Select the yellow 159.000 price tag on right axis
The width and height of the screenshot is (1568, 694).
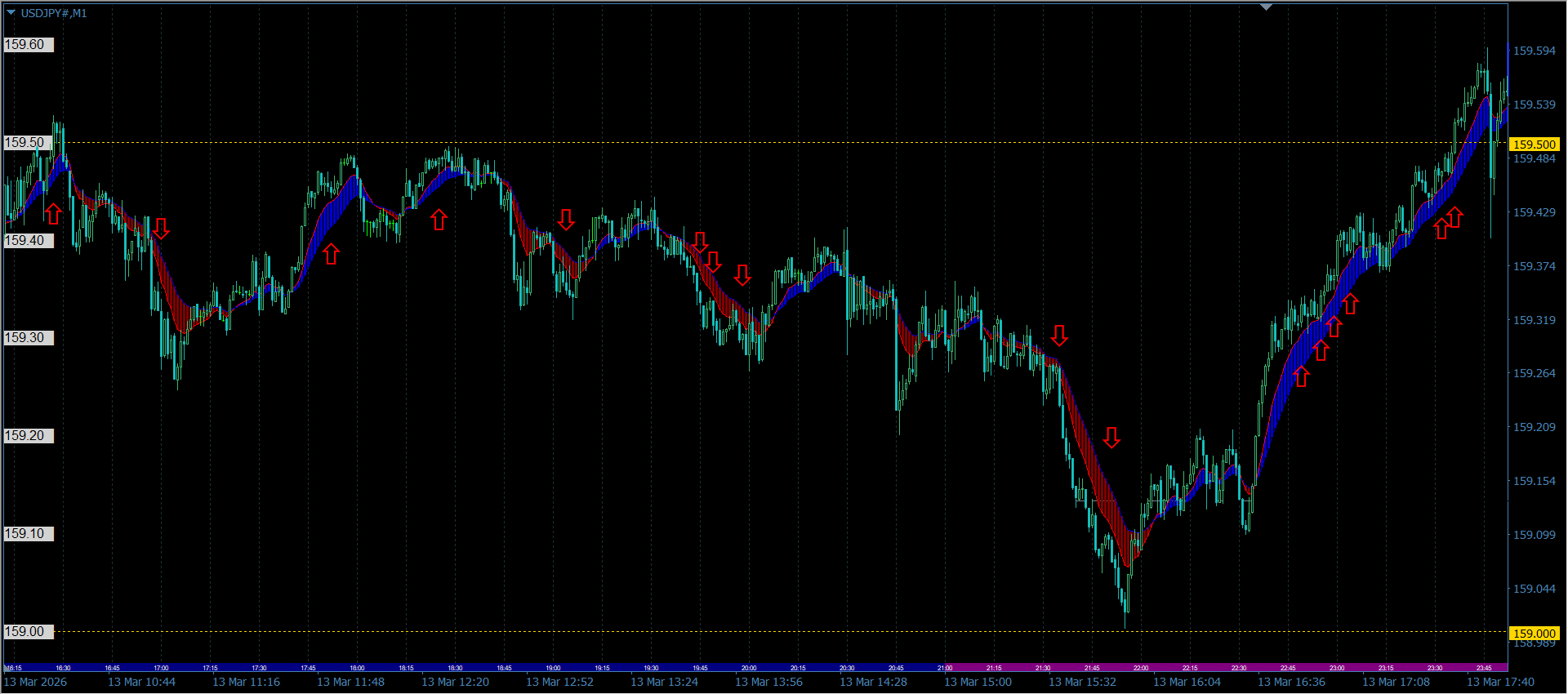1535,634
